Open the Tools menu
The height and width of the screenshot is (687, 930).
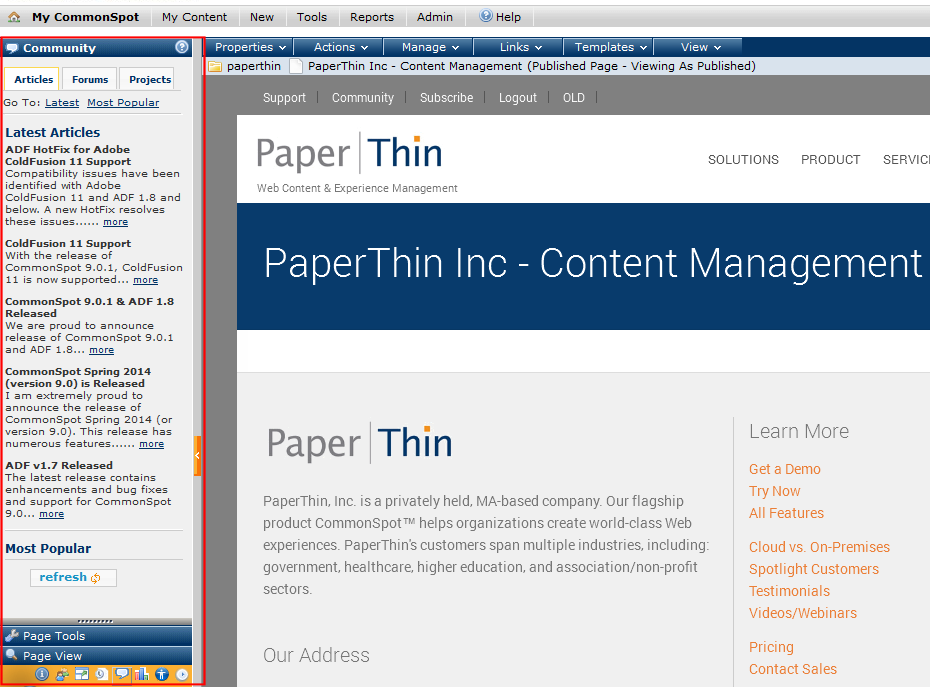tap(312, 17)
